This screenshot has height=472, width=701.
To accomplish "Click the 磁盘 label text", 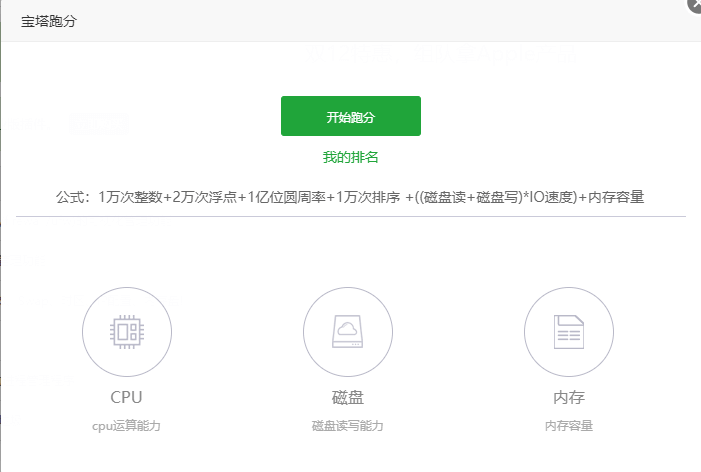I will [348, 397].
